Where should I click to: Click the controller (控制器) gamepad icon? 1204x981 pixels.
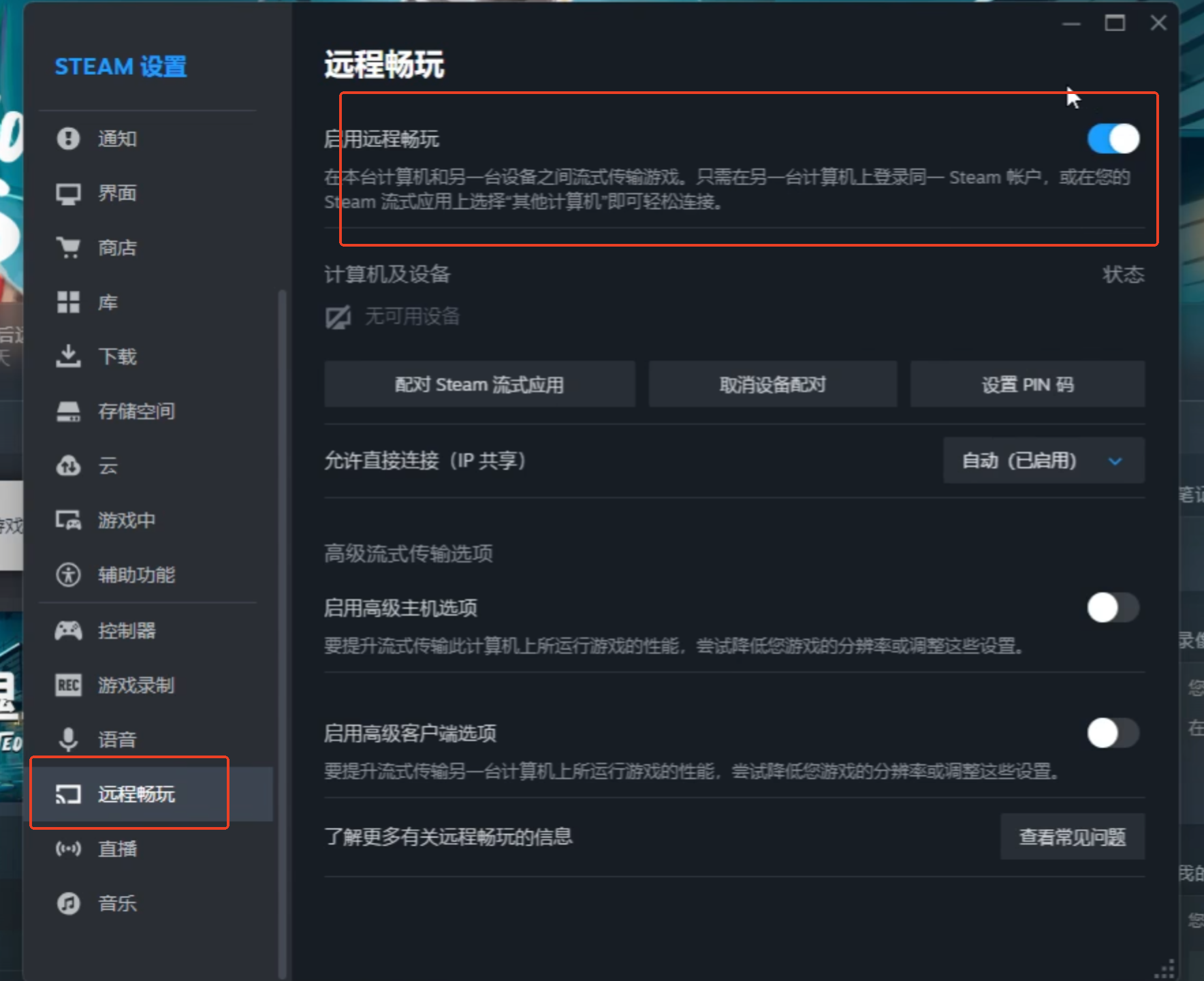pos(68,631)
